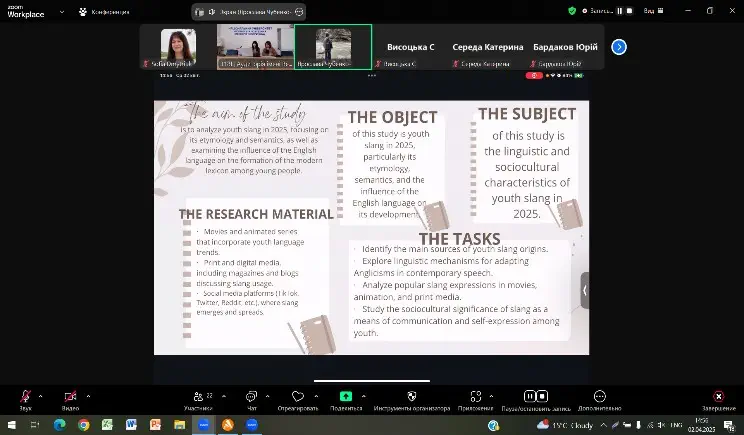The width and height of the screenshot is (744, 435).
Task: Expand audio options arrow next to Звук
Action: point(43,395)
